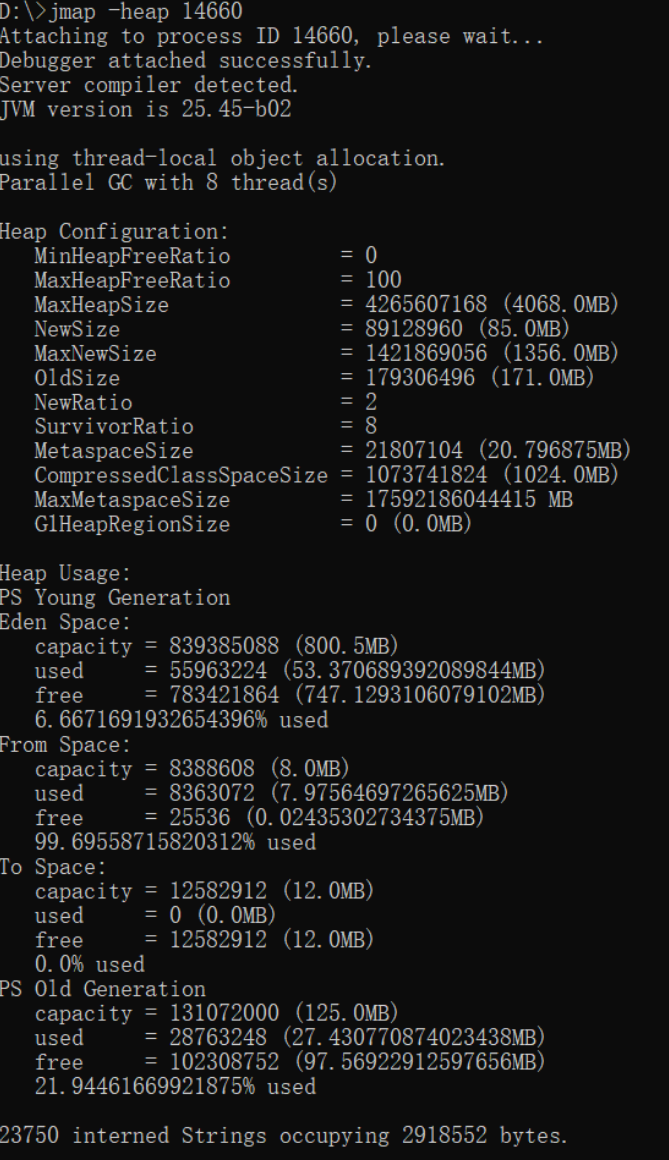The height and width of the screenshot is (1160, 669).
Task: Click the From Space heading
Action: [66, 745]
